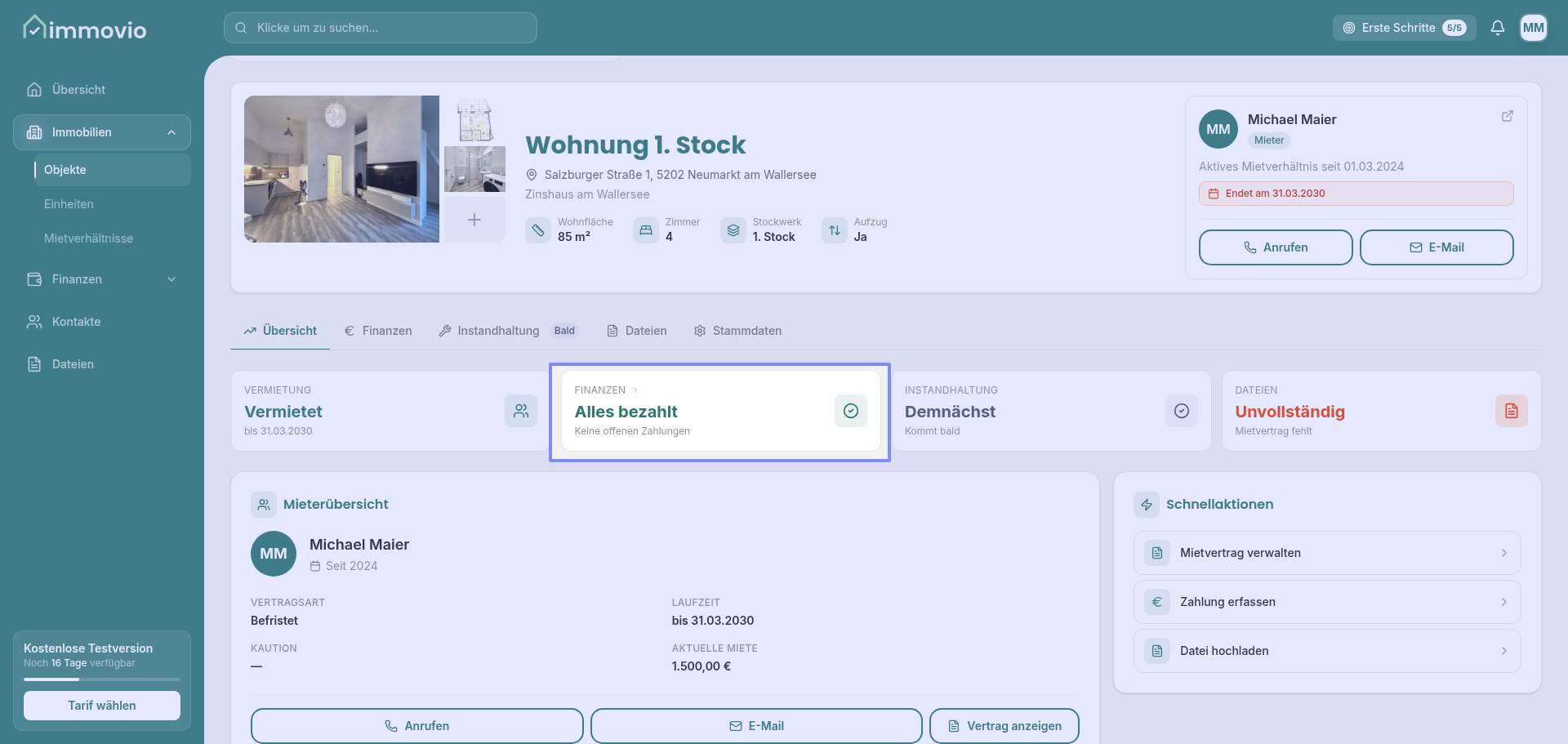
Task: Select Einheiten in the sidebar
Action: pos(69,204)
